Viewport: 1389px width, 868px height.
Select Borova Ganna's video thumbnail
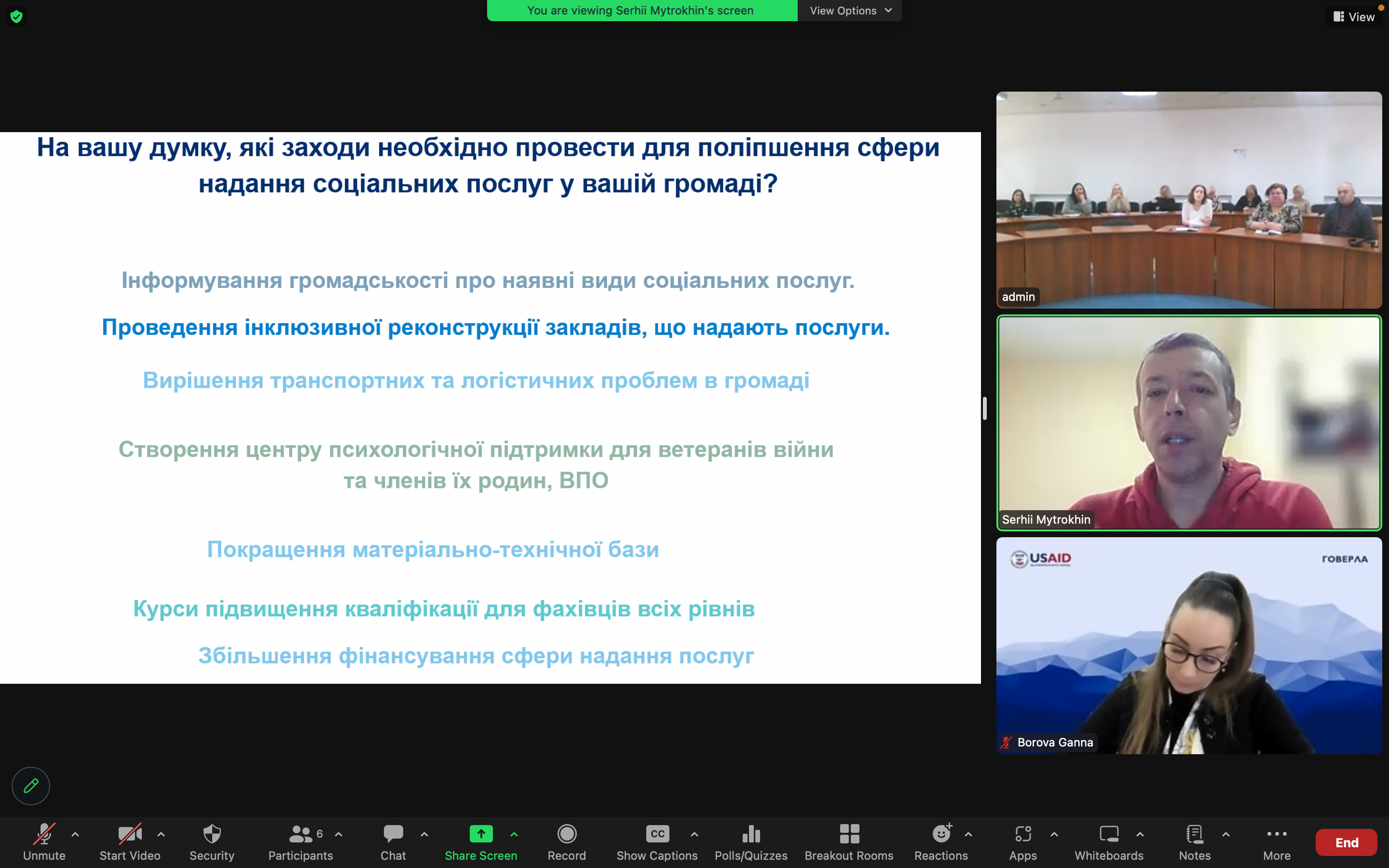pos(1189,645)
